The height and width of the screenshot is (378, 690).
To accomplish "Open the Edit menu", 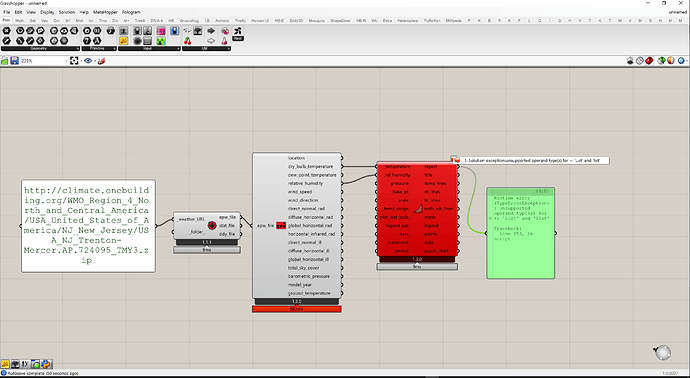I will coord(18,12).
